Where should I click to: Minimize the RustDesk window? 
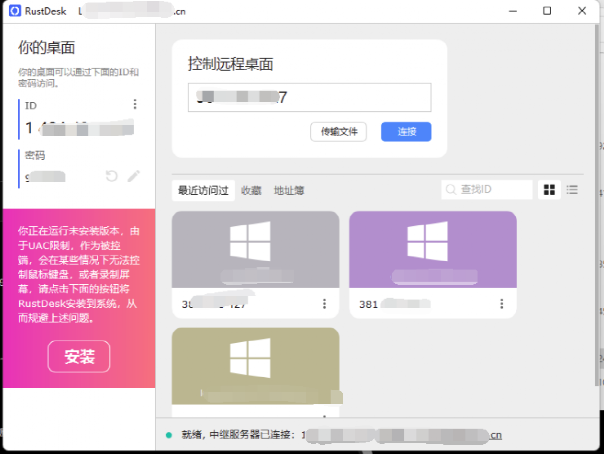[x=513, y=11]
